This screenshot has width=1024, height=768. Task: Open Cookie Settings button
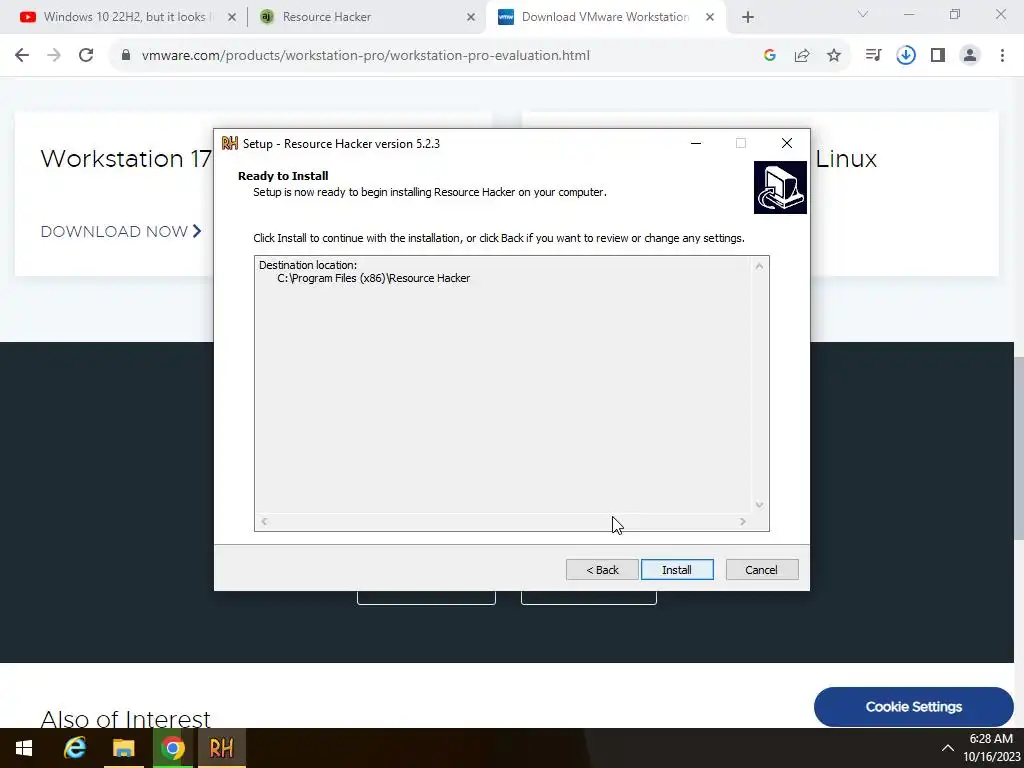(913, 707)
